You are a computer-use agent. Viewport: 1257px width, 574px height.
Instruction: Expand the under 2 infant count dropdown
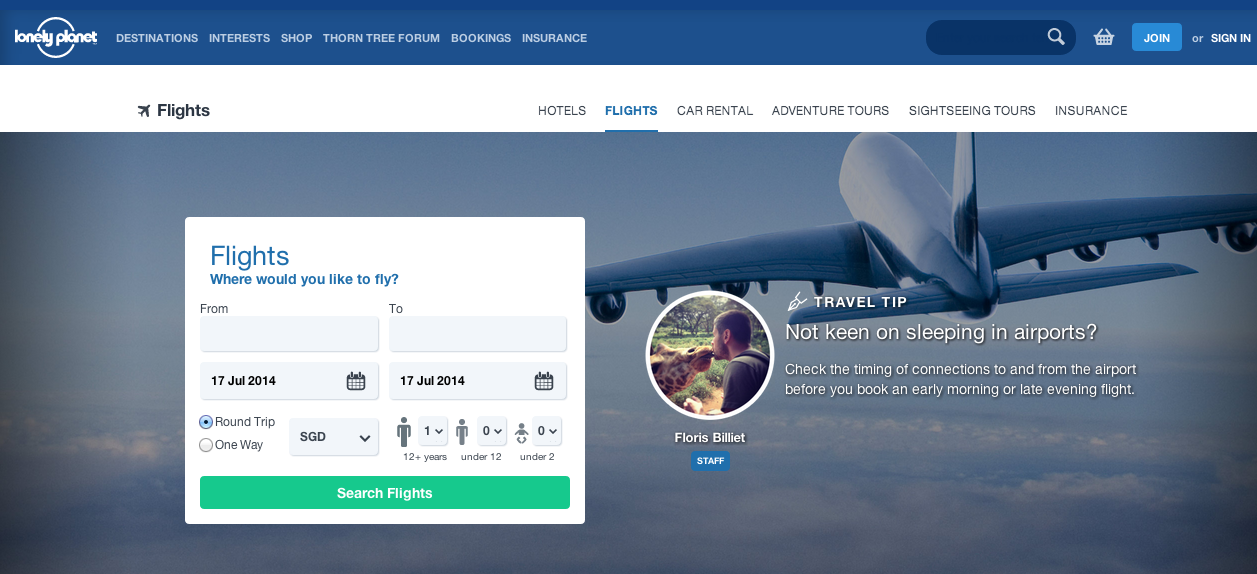[x=547, y=432]
